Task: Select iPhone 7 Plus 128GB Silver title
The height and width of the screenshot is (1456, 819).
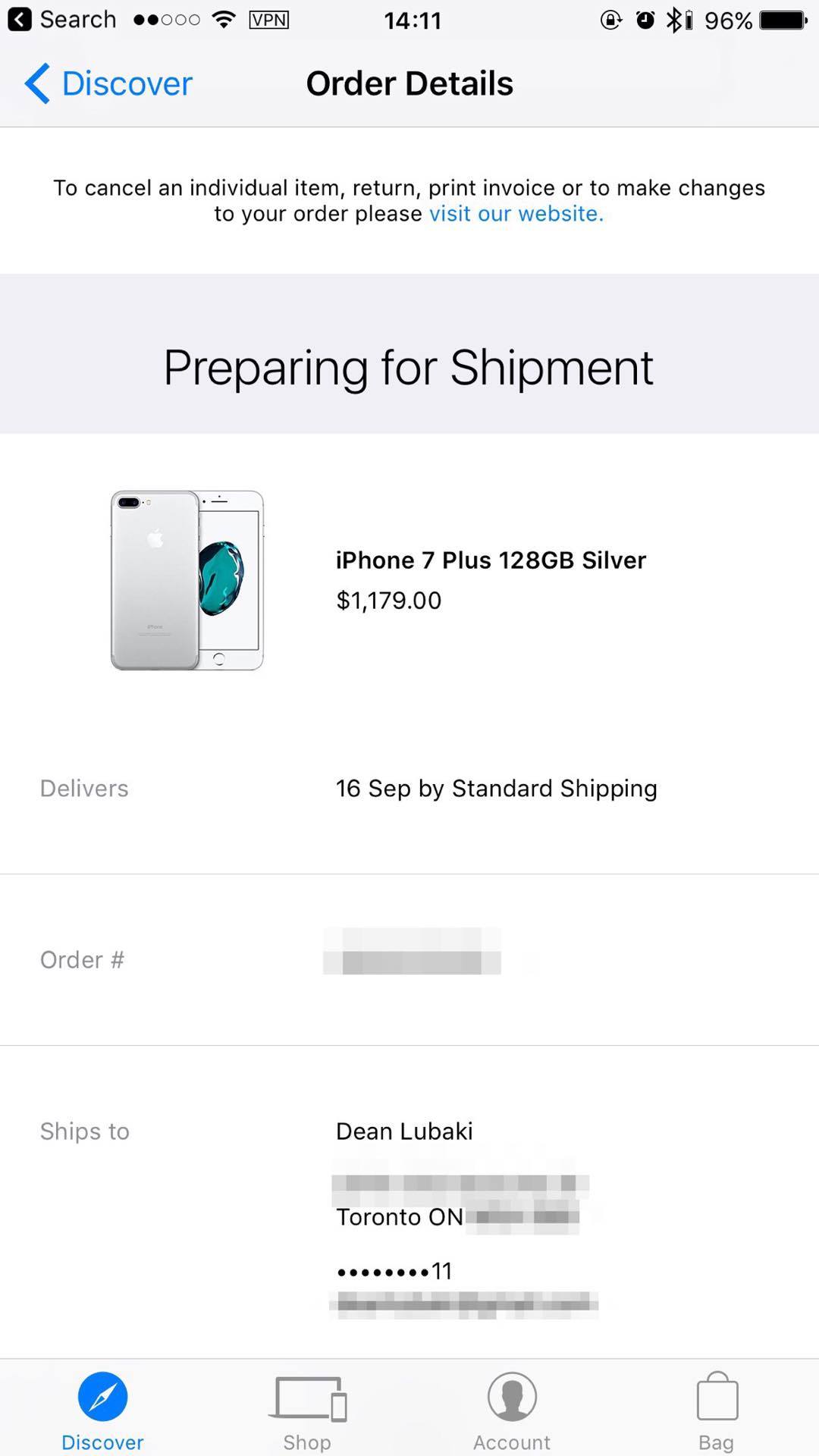Action: point(491,560)
